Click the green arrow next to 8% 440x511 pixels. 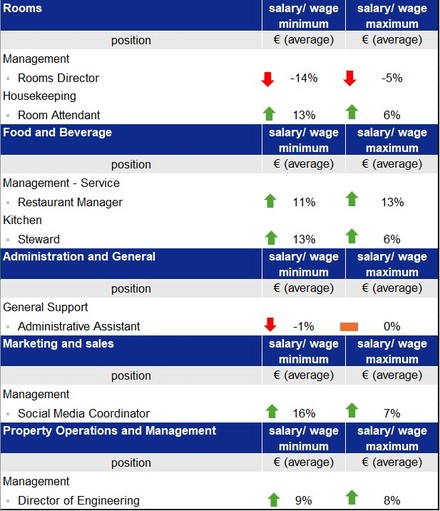click(352, 497)
